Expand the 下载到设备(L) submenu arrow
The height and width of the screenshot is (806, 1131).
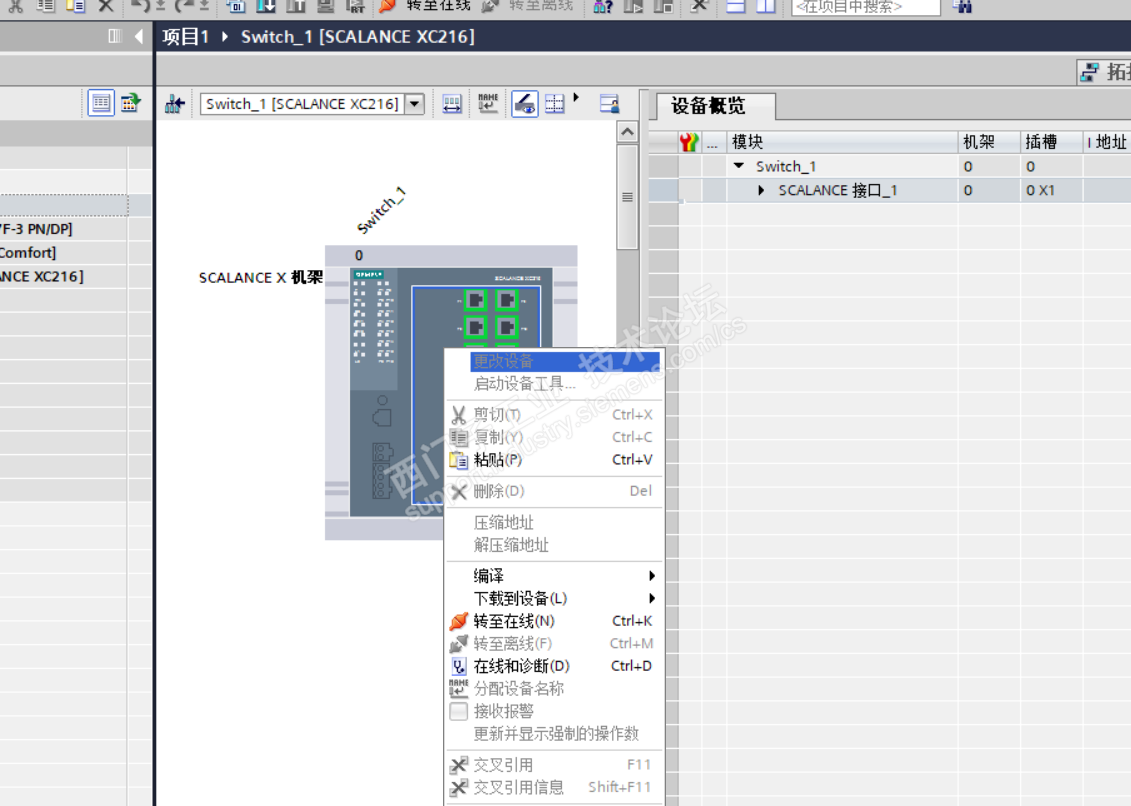pos(652,598)
